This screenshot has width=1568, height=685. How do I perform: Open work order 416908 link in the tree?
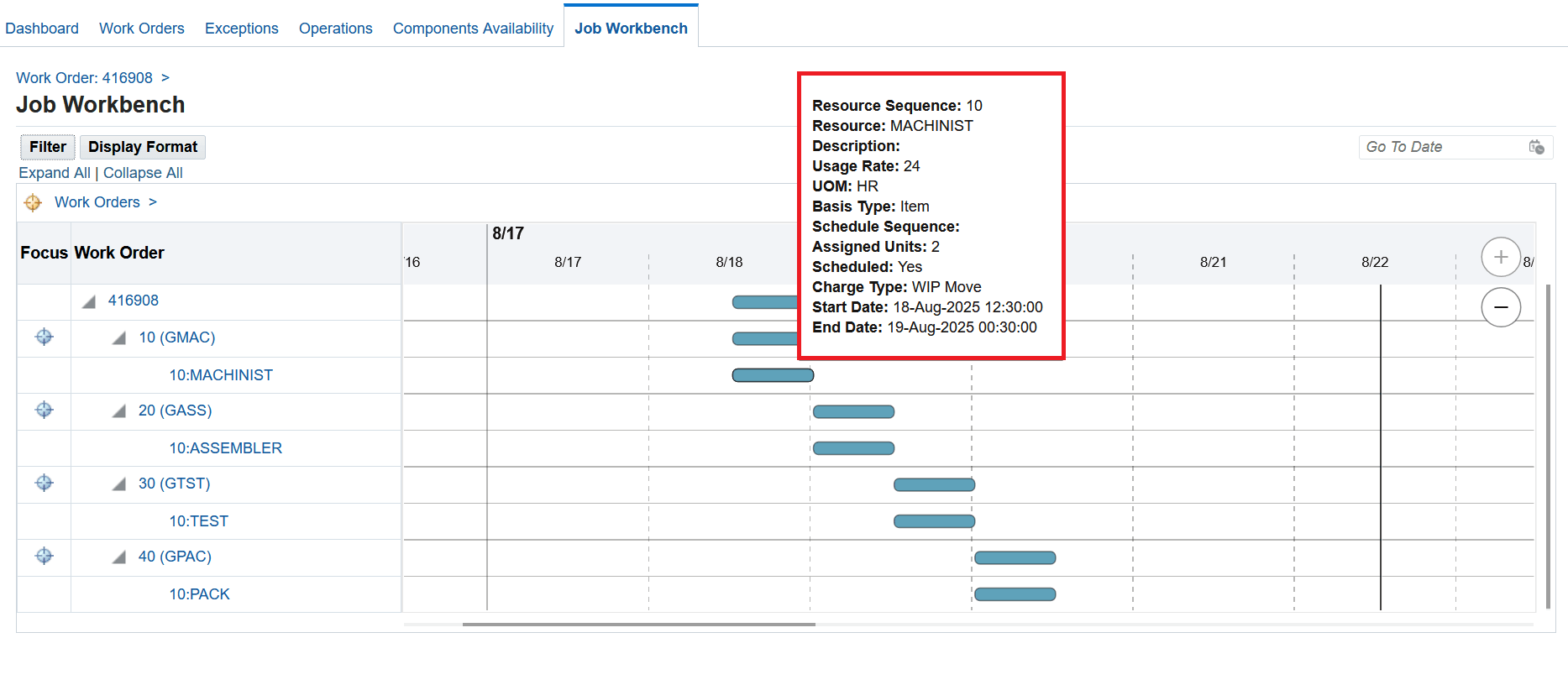tap(134, 301)
